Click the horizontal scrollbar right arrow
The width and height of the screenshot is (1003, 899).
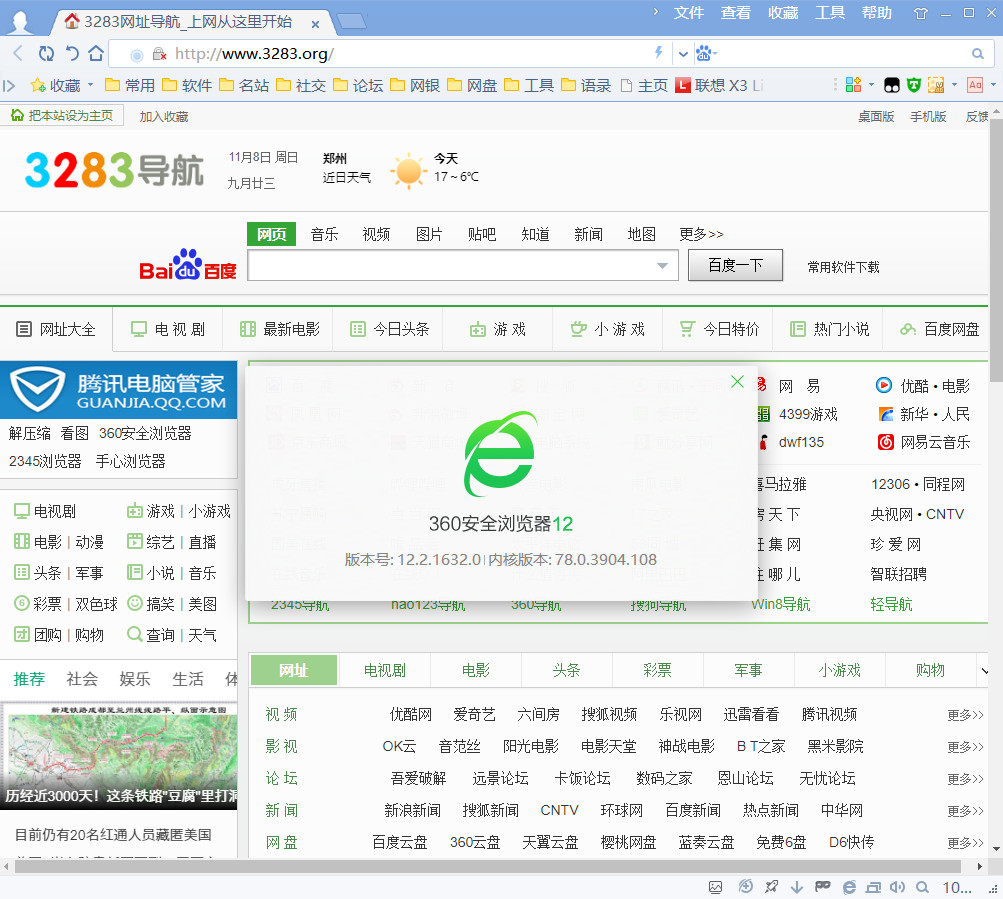[979, 866]
